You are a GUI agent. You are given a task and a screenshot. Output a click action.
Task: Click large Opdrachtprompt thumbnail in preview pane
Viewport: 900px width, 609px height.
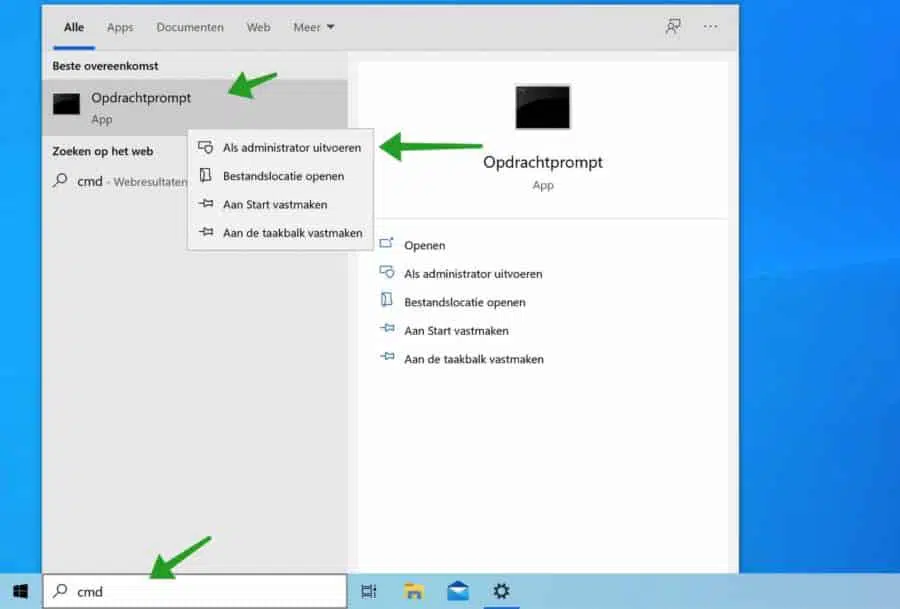[x=542, y=107]
